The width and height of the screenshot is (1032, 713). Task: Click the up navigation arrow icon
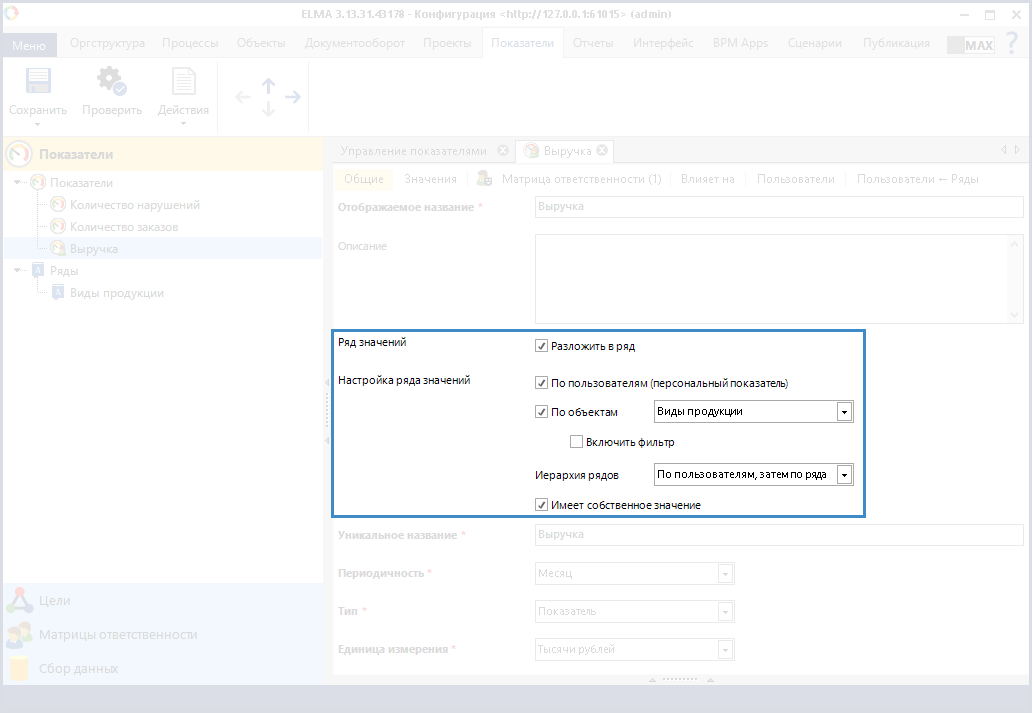pos(268,86)
